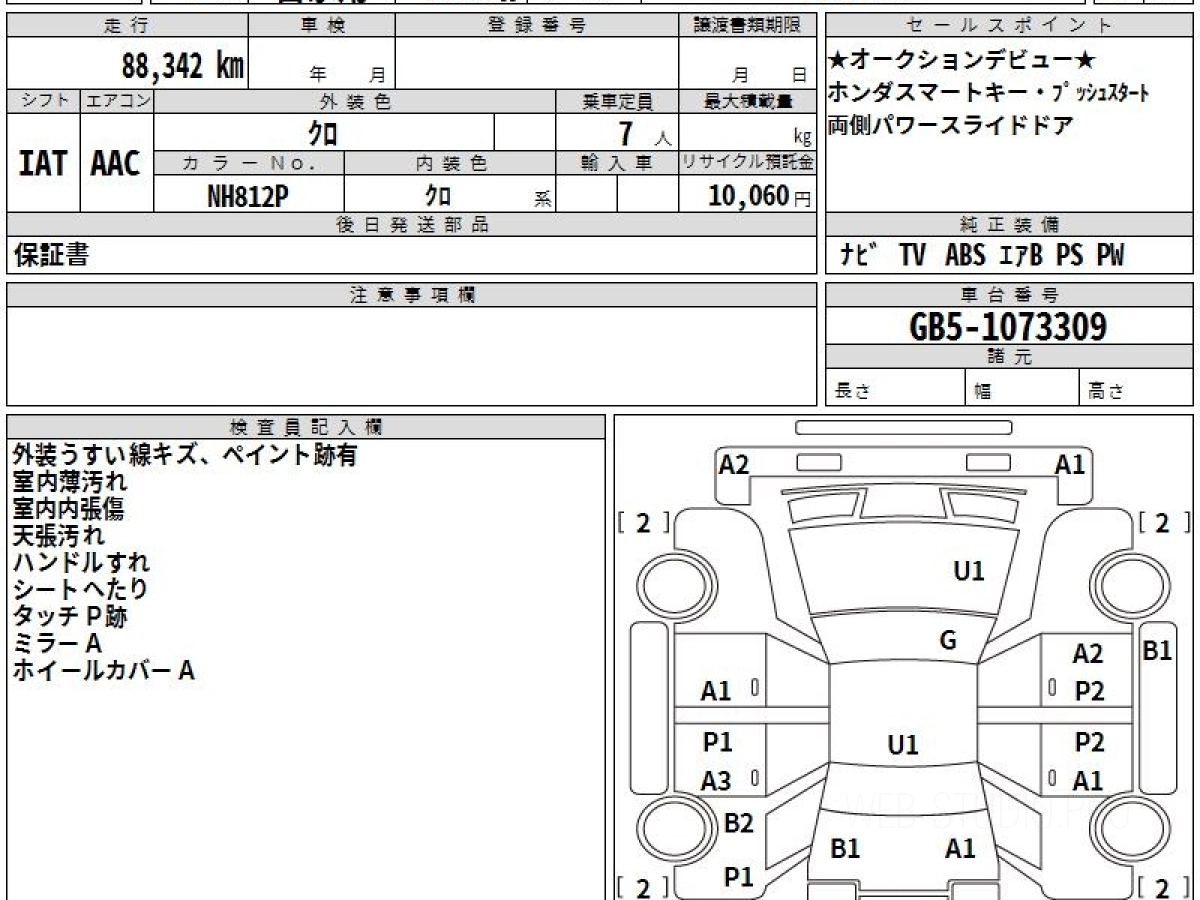The image size is (1200, 900).
Task: Select the AAC air conditioner value
Action: point(116,164)
